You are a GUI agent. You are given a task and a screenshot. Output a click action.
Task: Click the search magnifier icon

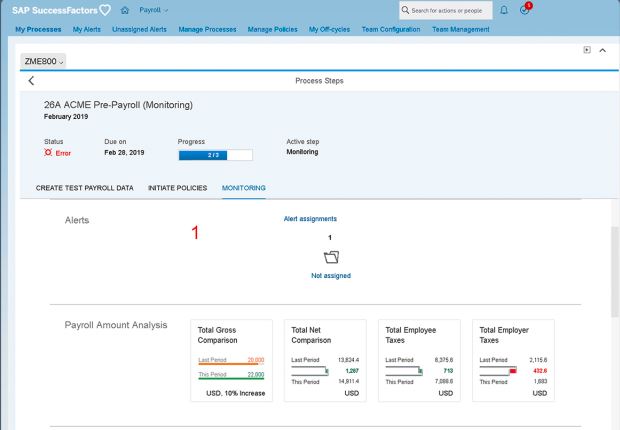(x=405, y=10)
